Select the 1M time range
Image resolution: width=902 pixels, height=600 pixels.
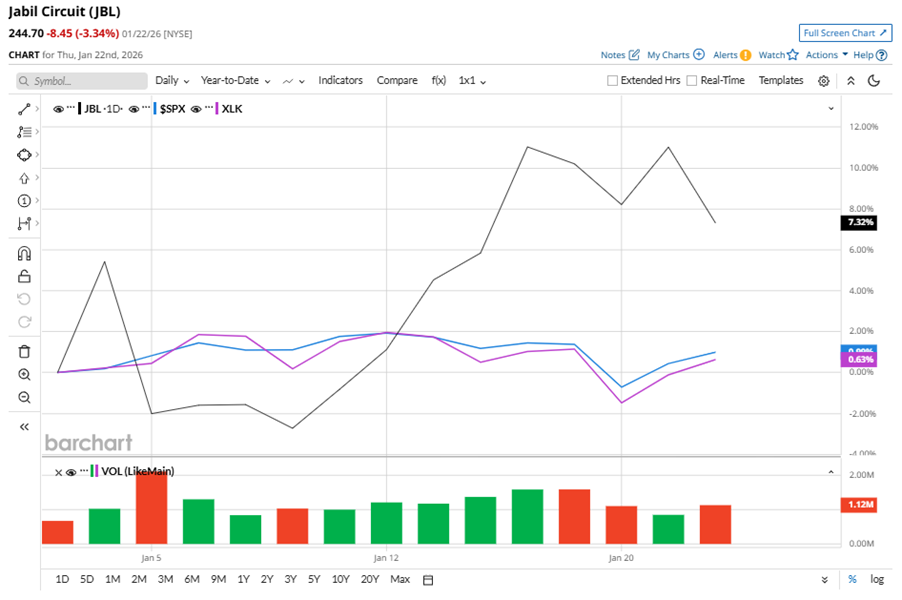coord(112,579)
